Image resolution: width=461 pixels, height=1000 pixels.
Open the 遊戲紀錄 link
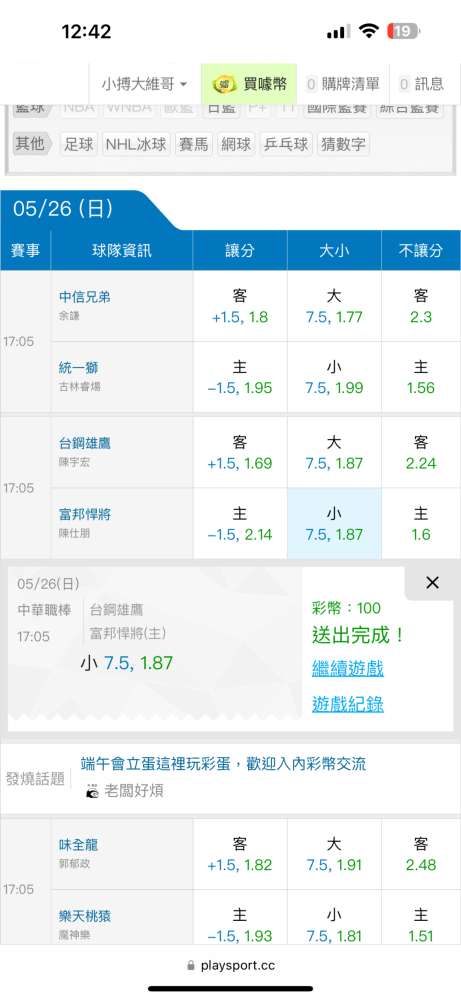(x=348, y=704)
